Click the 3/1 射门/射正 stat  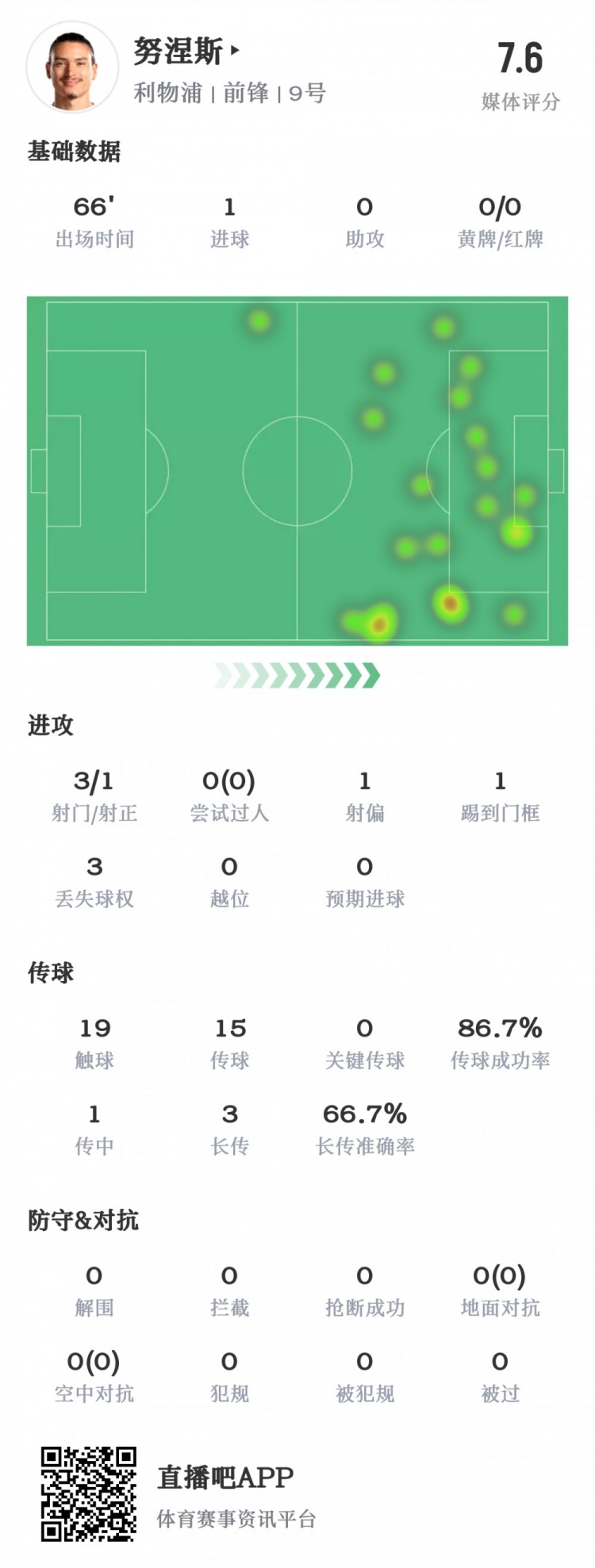94,796
